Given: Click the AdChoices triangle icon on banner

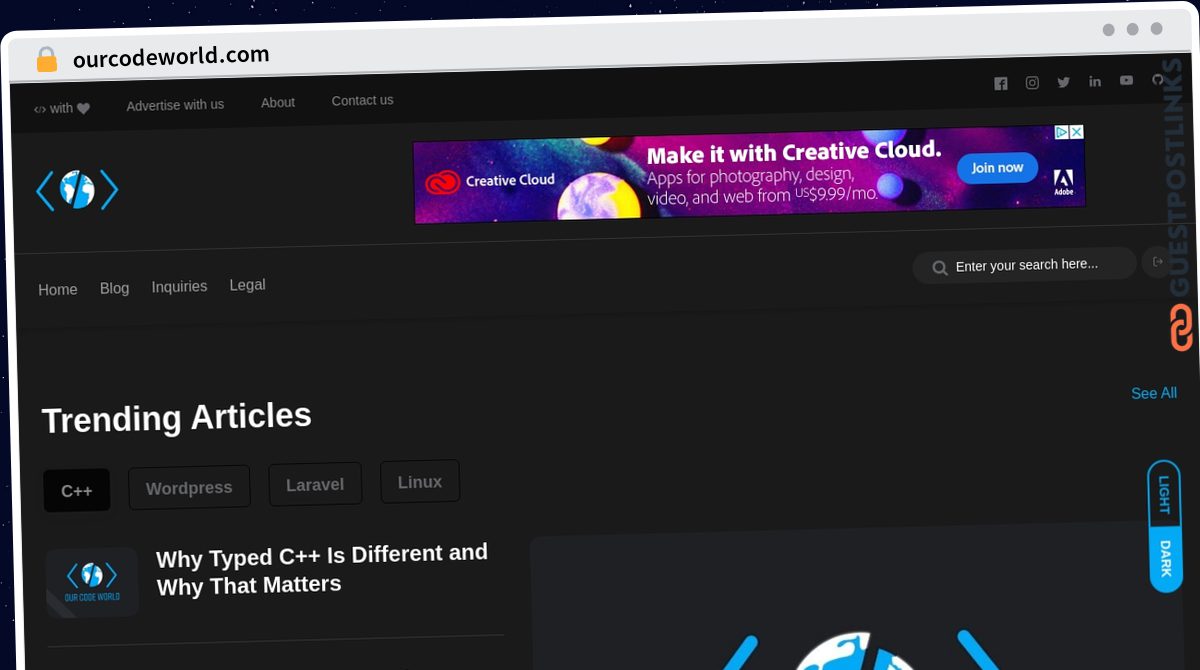Looking at the screenshot, I should coord(1062,132).
